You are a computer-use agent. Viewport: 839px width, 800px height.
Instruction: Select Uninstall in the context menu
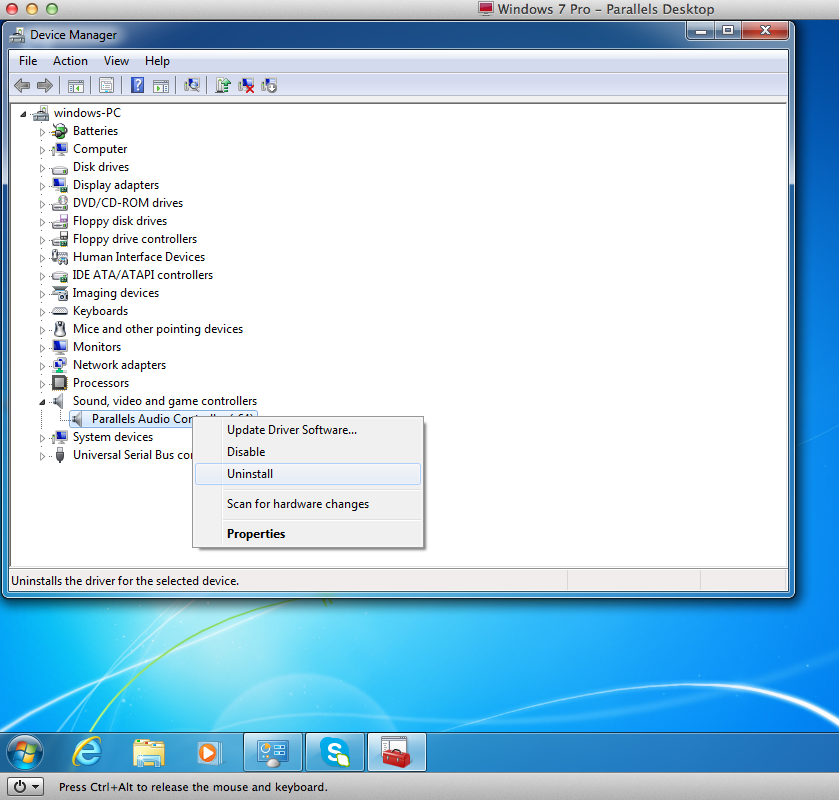[x=308, y=474]
